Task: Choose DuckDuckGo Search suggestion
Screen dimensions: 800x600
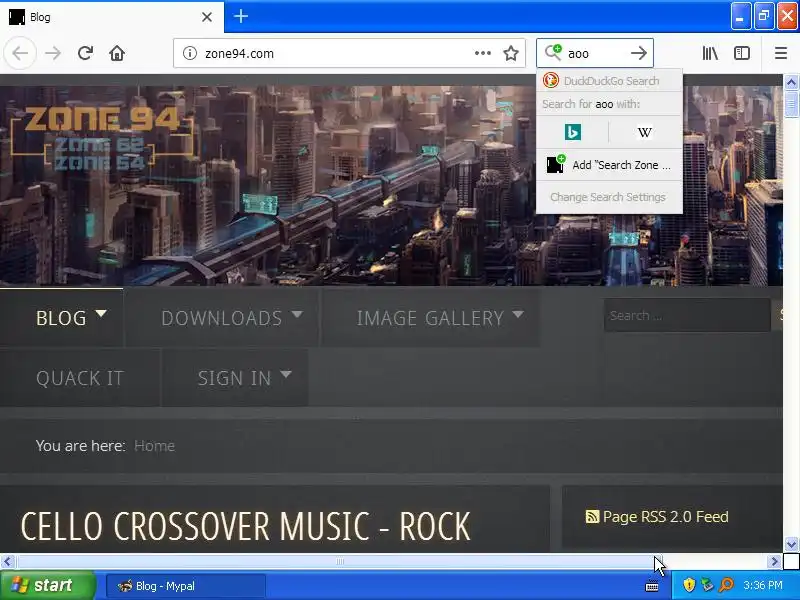Action: click(x=609, y=81)
